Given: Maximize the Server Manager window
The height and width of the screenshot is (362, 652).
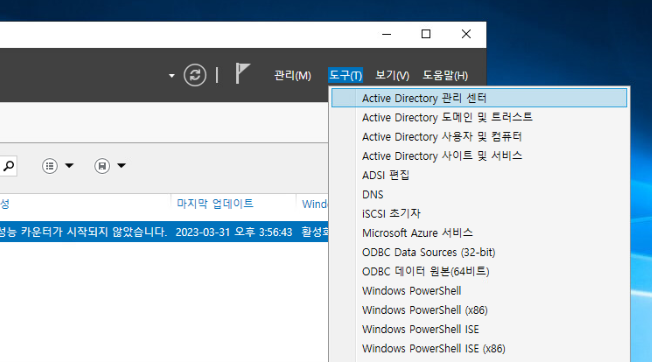Looking at the screenshot, I should point(426,34).
